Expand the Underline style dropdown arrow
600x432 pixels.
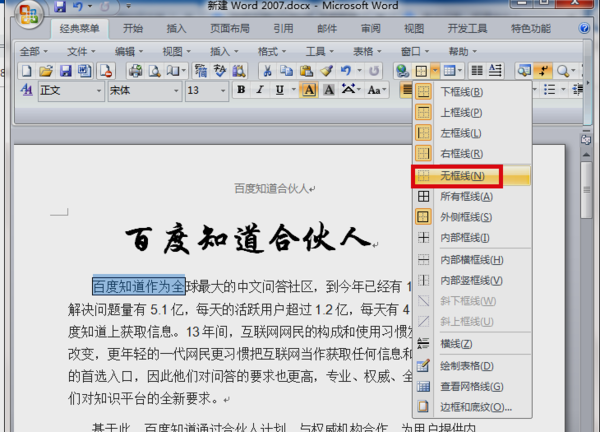click(293, 90)
